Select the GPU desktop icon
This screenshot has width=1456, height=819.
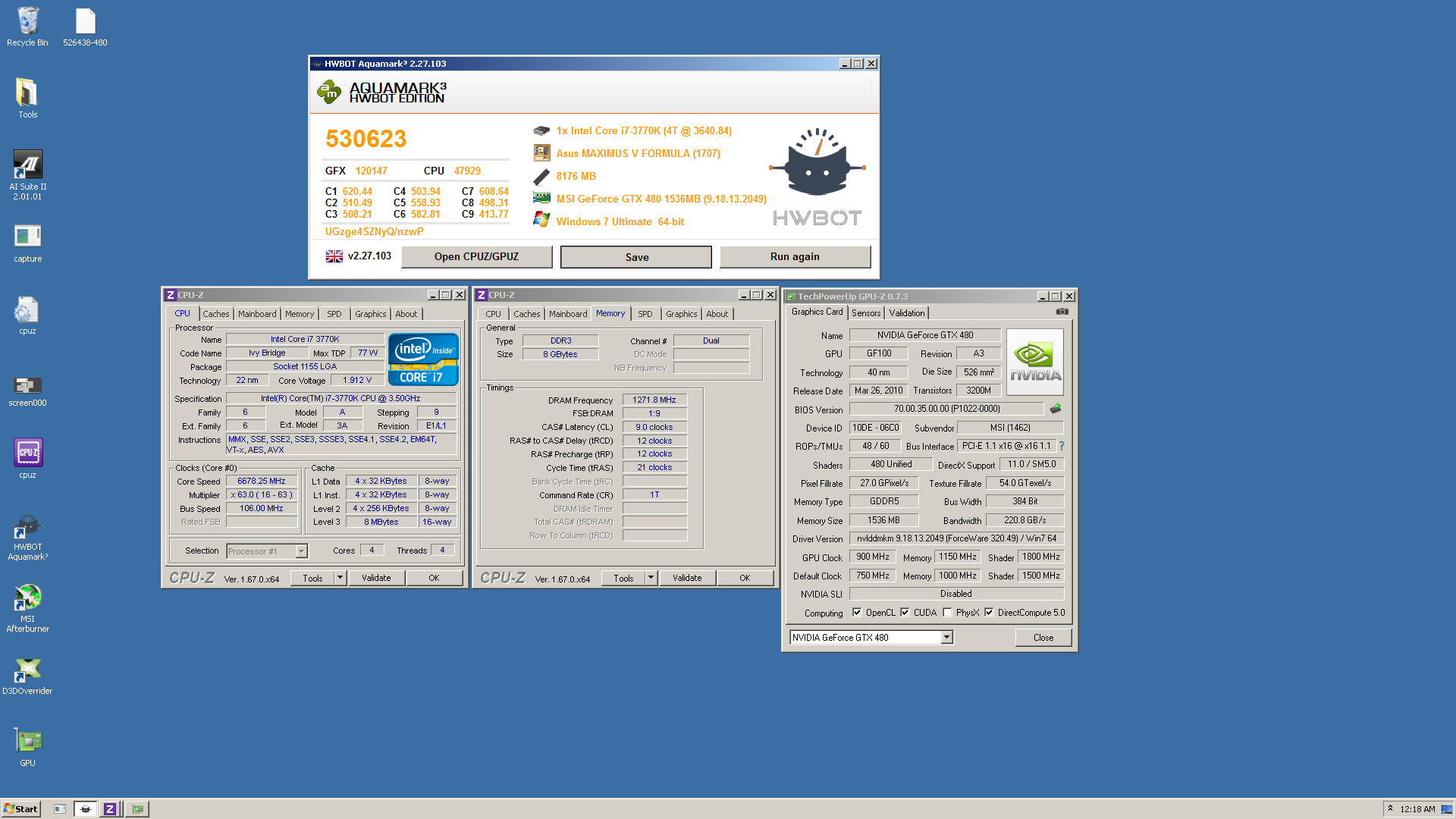click(x=27, y=747)
